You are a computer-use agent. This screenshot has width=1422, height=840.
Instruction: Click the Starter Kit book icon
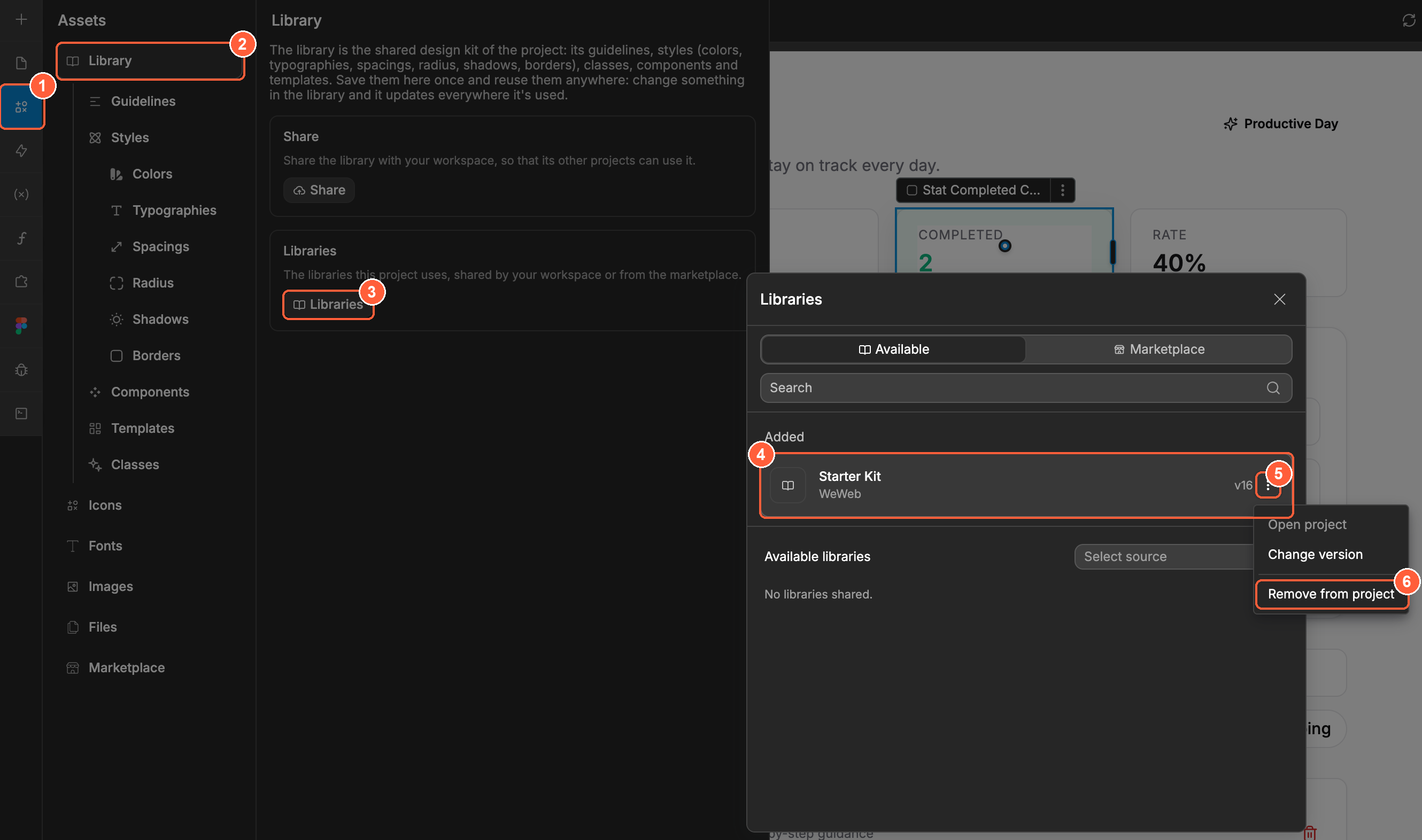(788, 485)
